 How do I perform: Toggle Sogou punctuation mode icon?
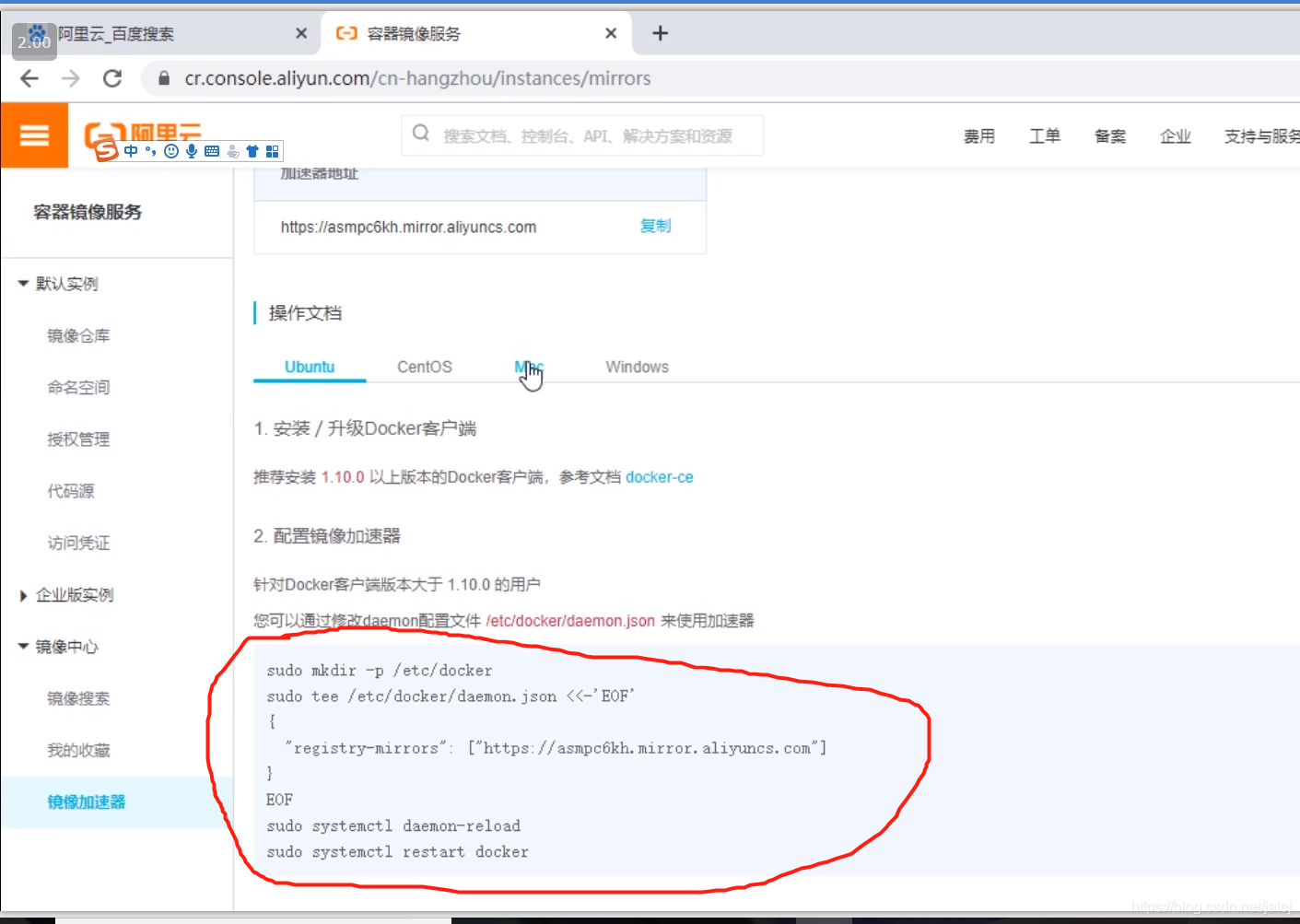(x=151, y=151)
